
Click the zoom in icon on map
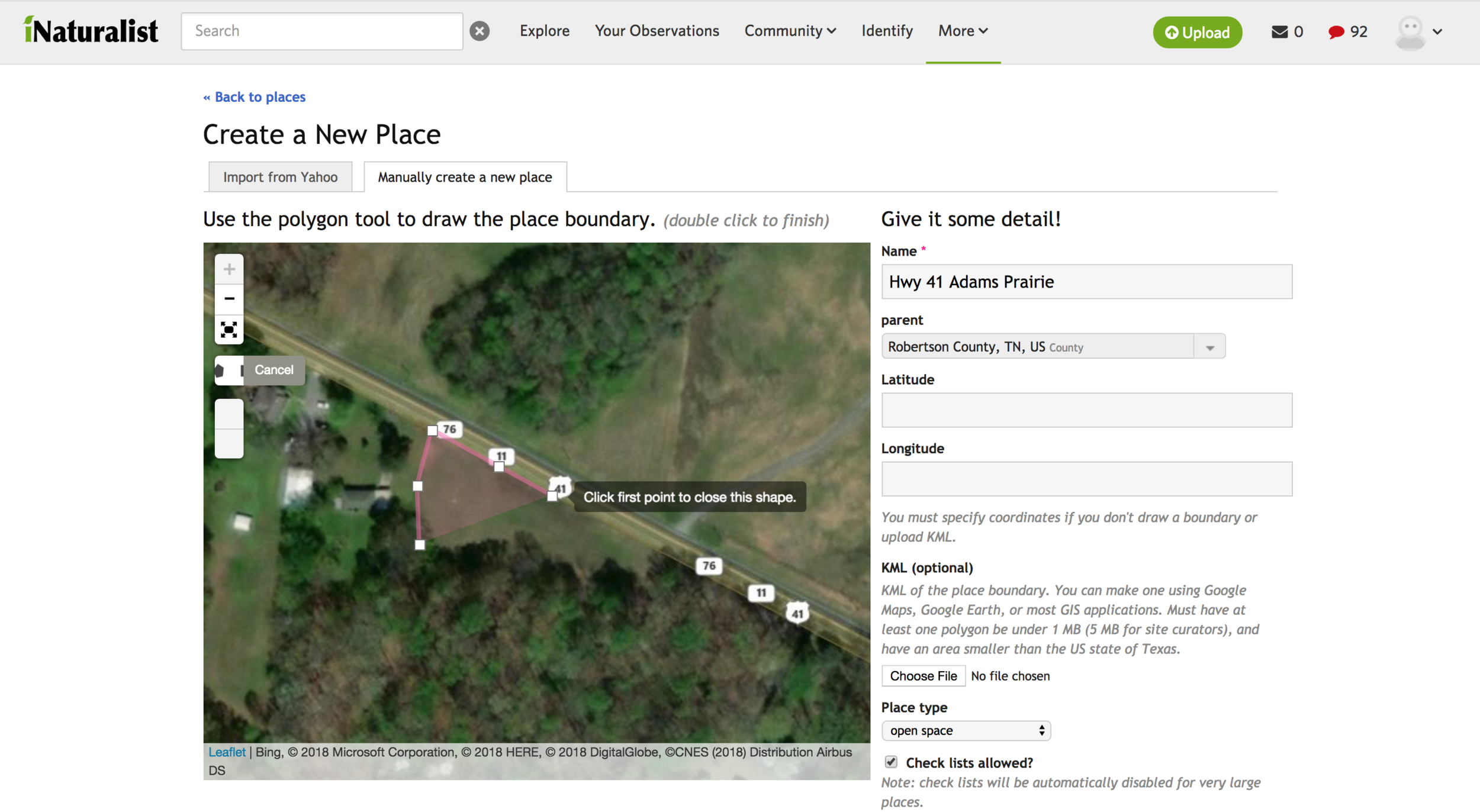(228, 268)
